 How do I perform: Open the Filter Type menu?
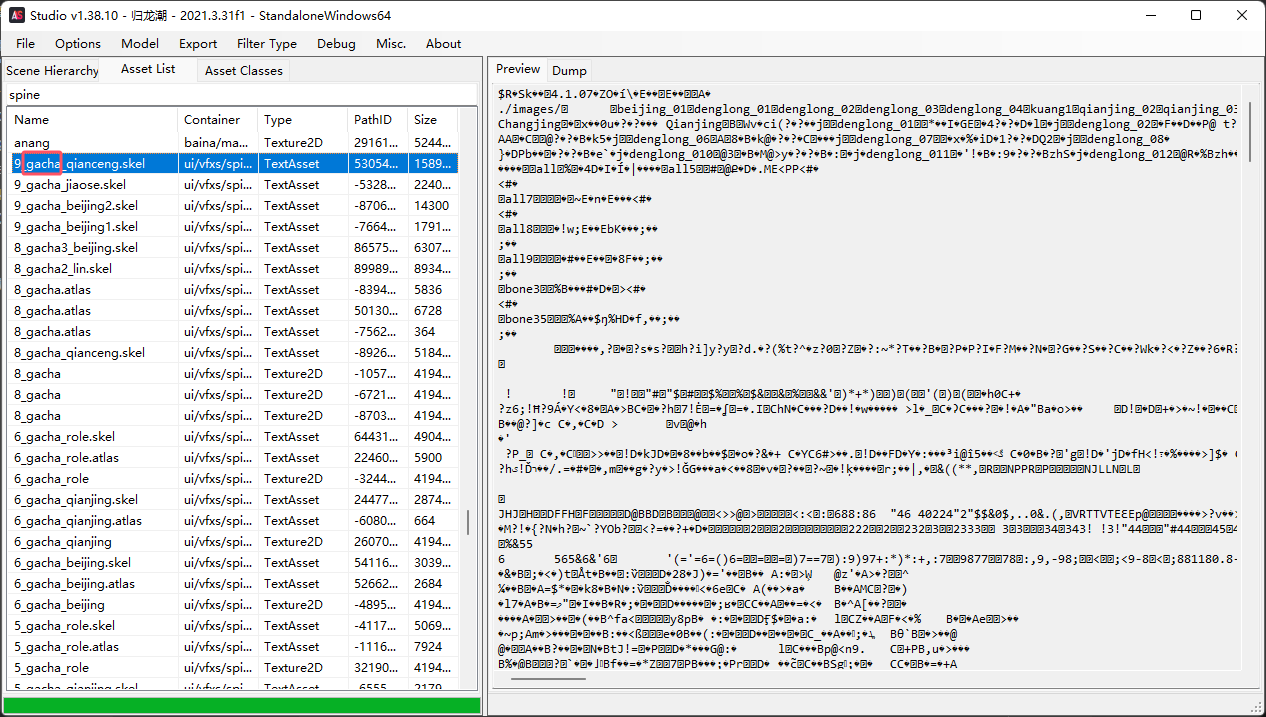tap(267, 43)
